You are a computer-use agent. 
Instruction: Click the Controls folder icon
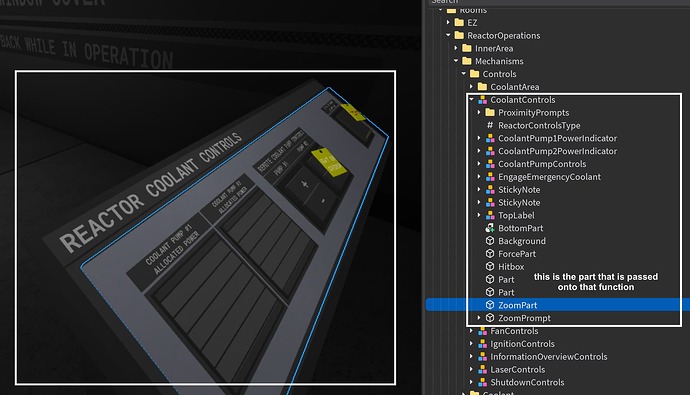pos(474,74)
